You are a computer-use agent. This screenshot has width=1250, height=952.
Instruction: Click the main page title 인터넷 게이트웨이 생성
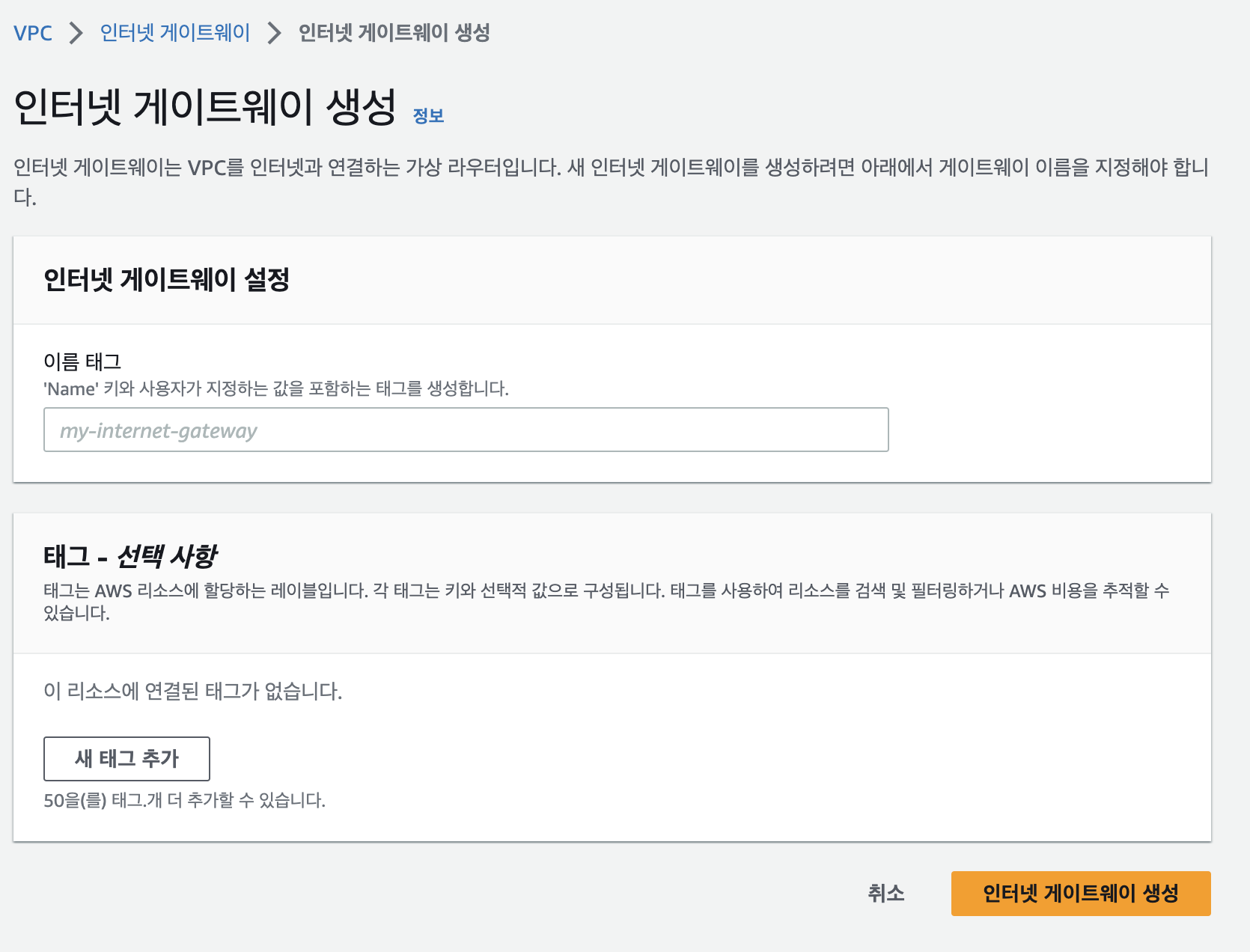(205, 106)
